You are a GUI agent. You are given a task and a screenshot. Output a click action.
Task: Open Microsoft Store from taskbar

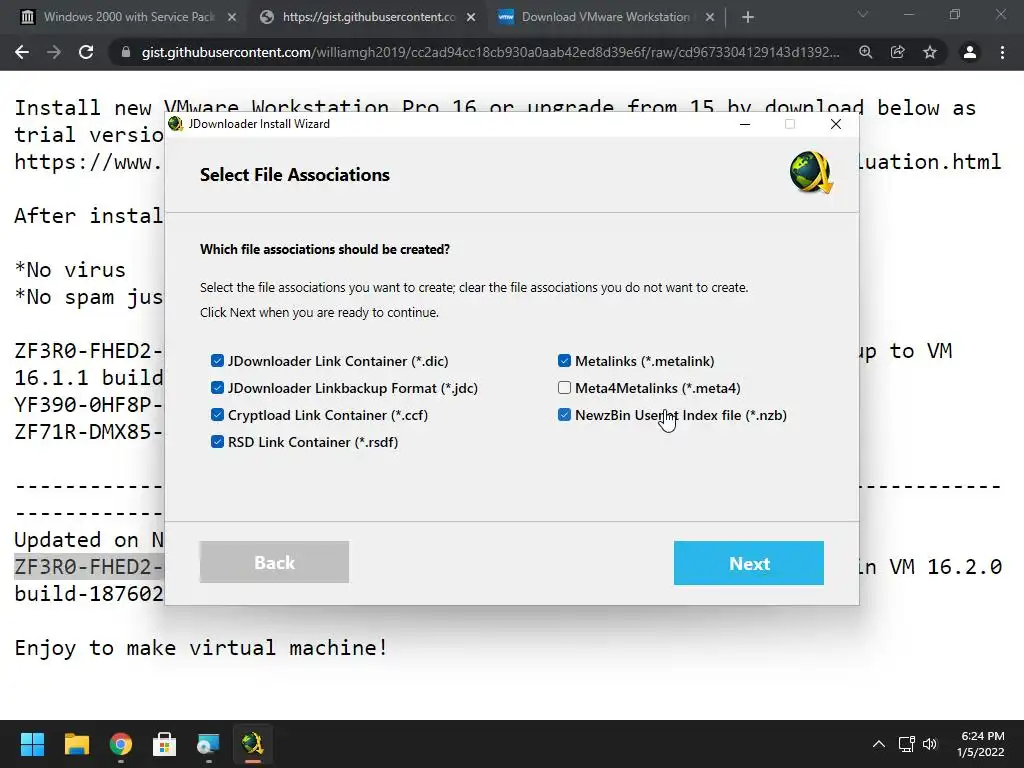click(165, 744)
